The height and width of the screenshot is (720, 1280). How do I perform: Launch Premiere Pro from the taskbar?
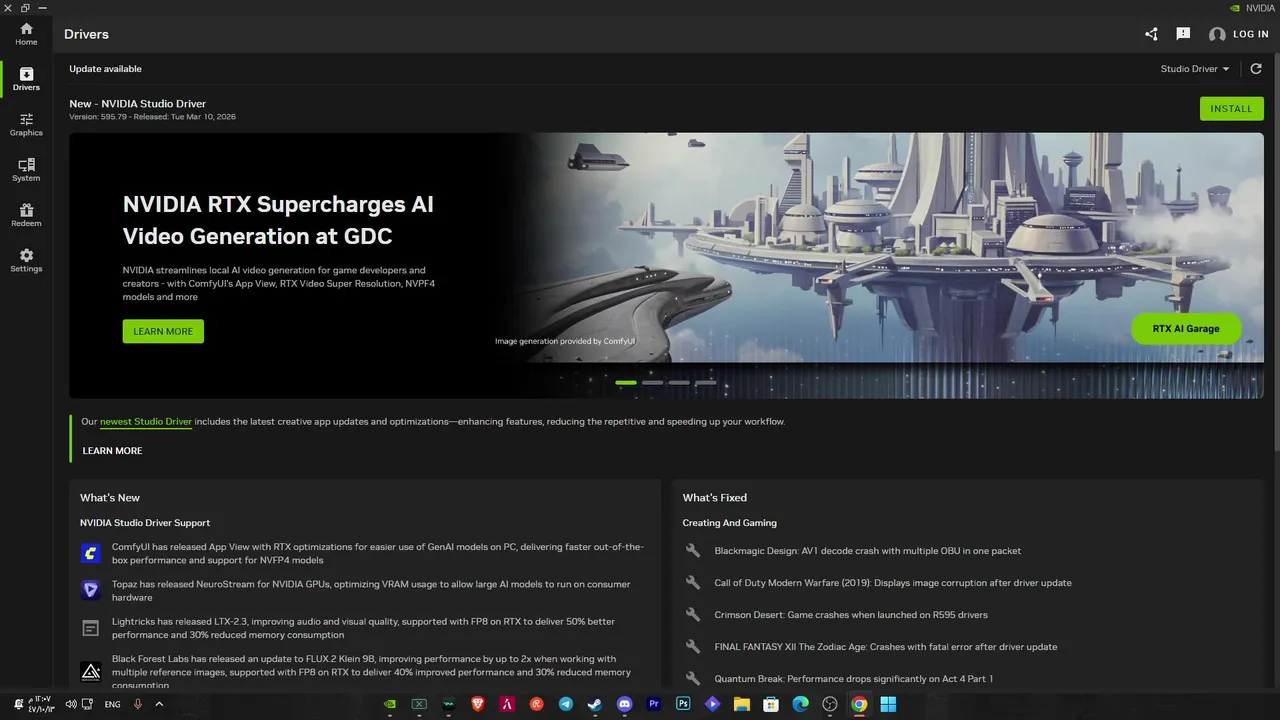pyautogui.click(x=654, y=704)
